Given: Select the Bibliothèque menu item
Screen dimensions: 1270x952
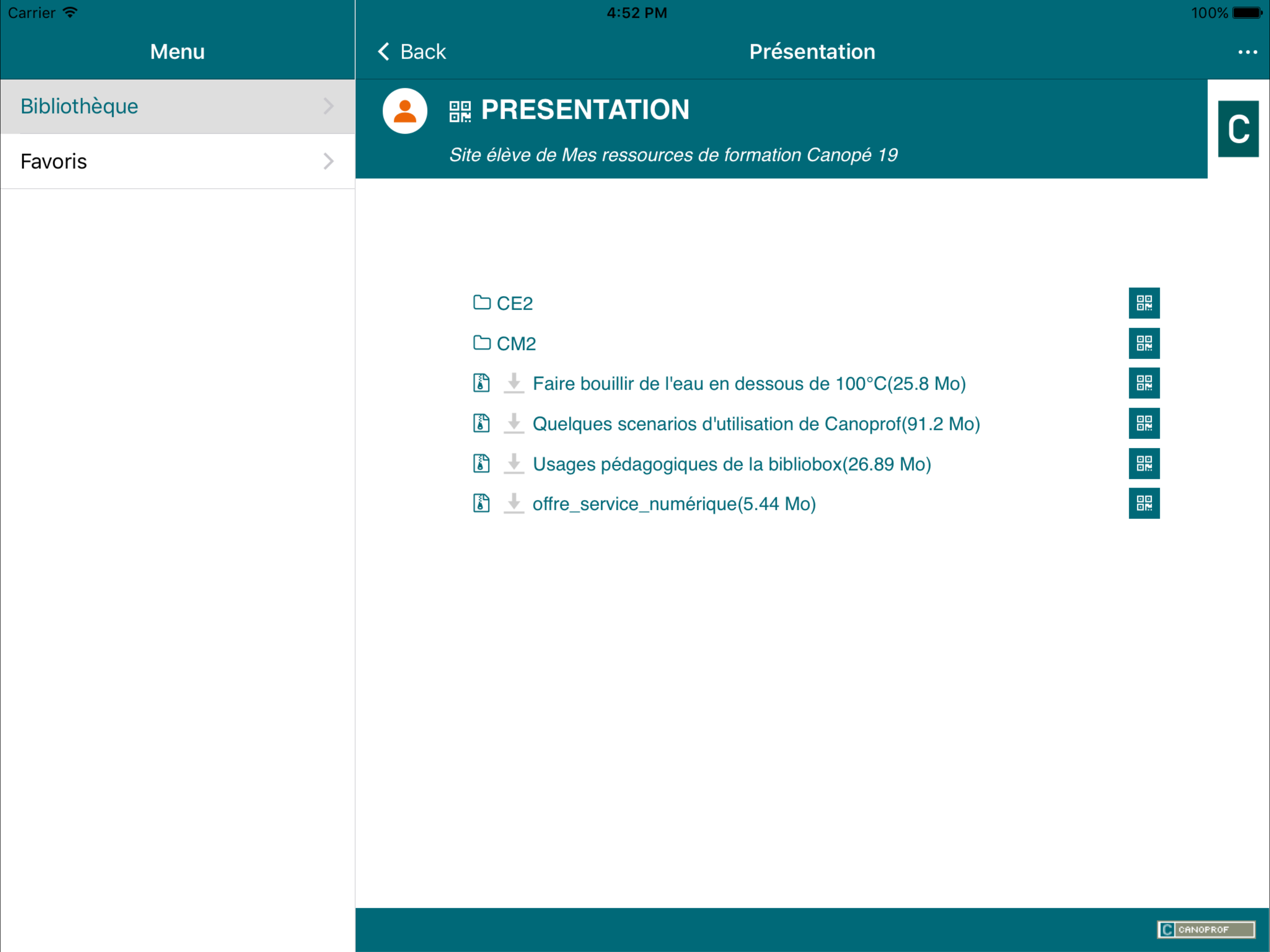Looking at the screenshot, I should pos(79,106).
